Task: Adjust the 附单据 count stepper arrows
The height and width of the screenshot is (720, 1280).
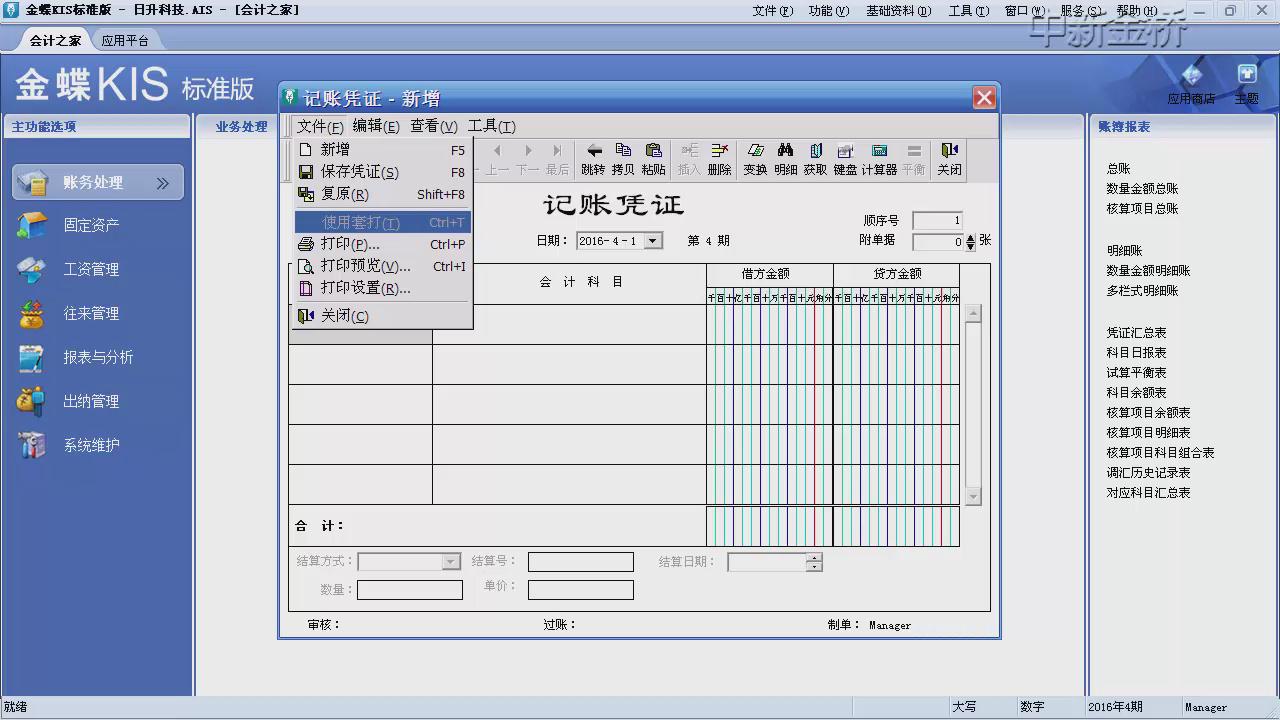Action: [x=970, y=241]
